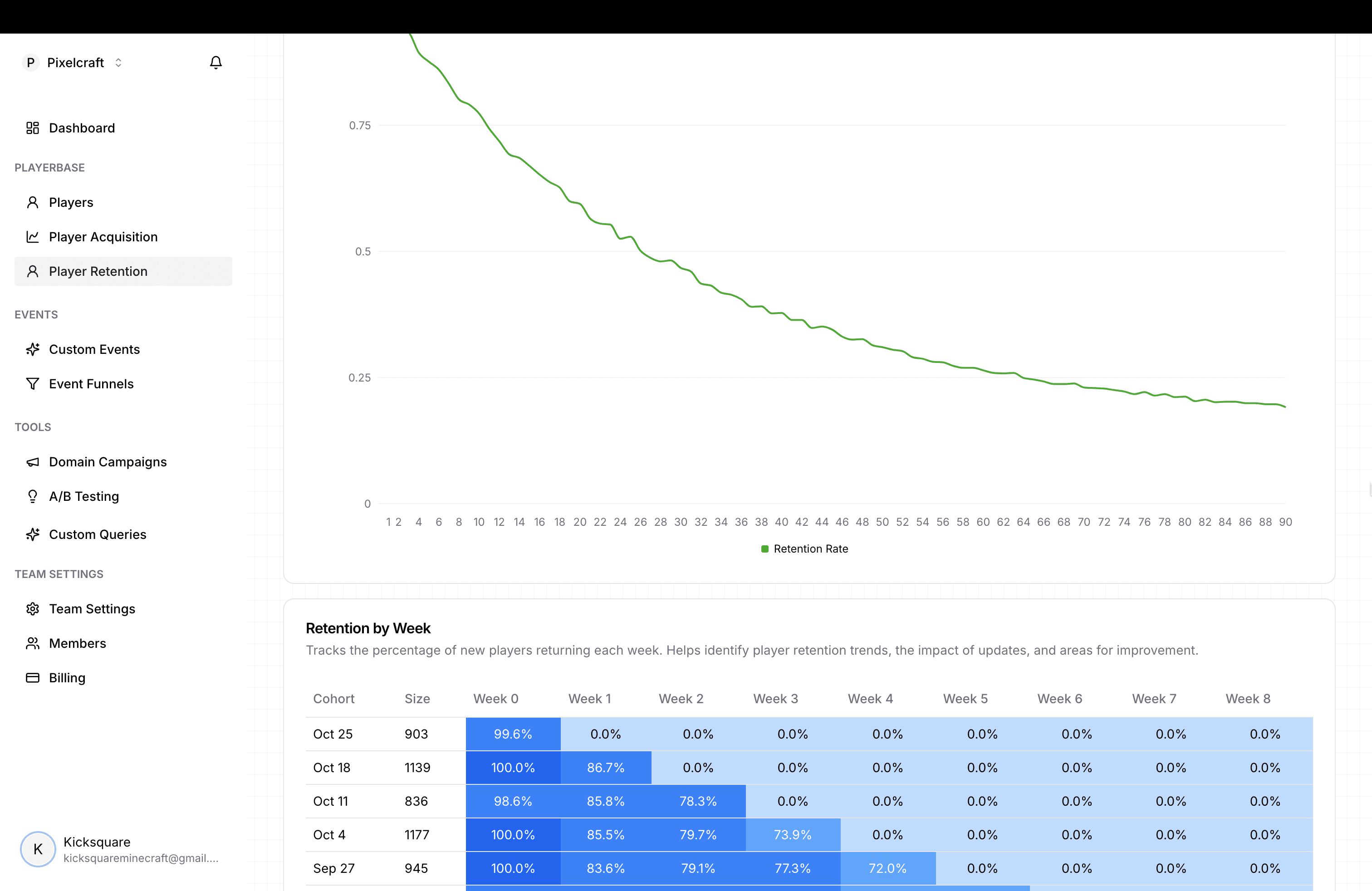The image size is (1372, 891).
Task: Open the Players page
Action: coord(71,202)
